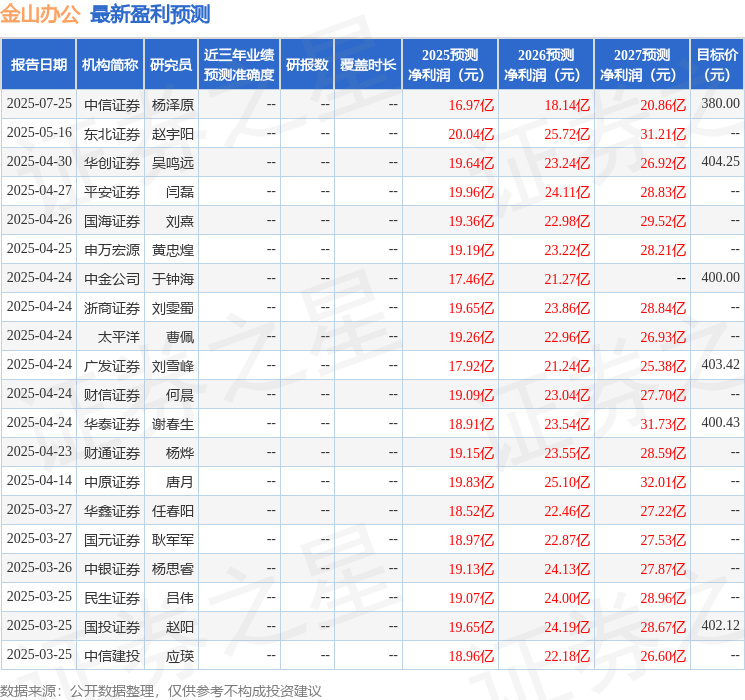Click the 国元证券 institution cell
Viewport: 745px width, 700px height.
pyautogui.click(x=112, y=540)
